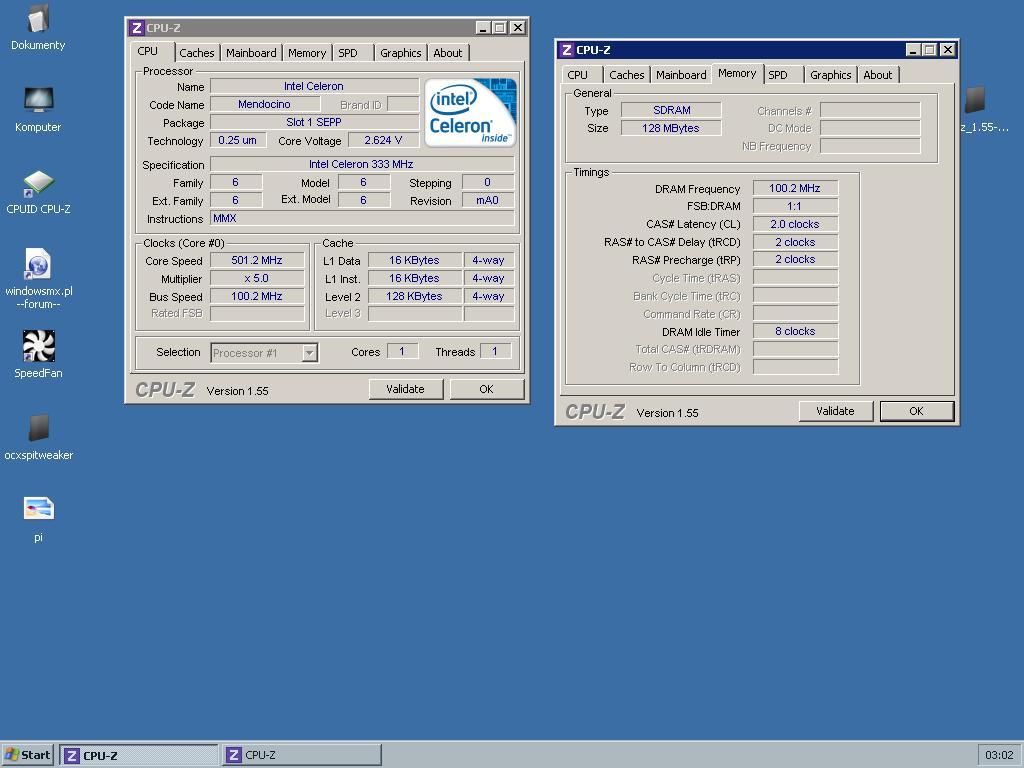The image size is (1024, 768).
Task: Click the x 5.0 multiplier value
Action: point(257,279)
